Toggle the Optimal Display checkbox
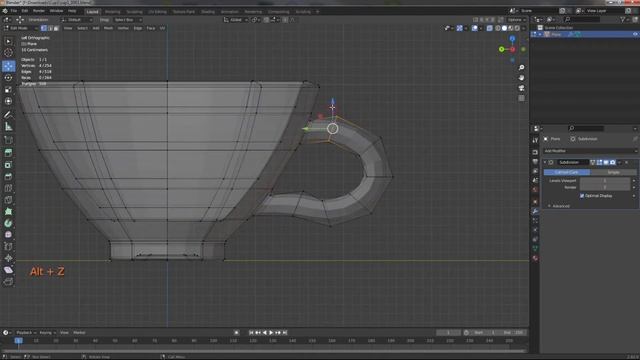This screenshot has height=360, width=640. [582, 196]
